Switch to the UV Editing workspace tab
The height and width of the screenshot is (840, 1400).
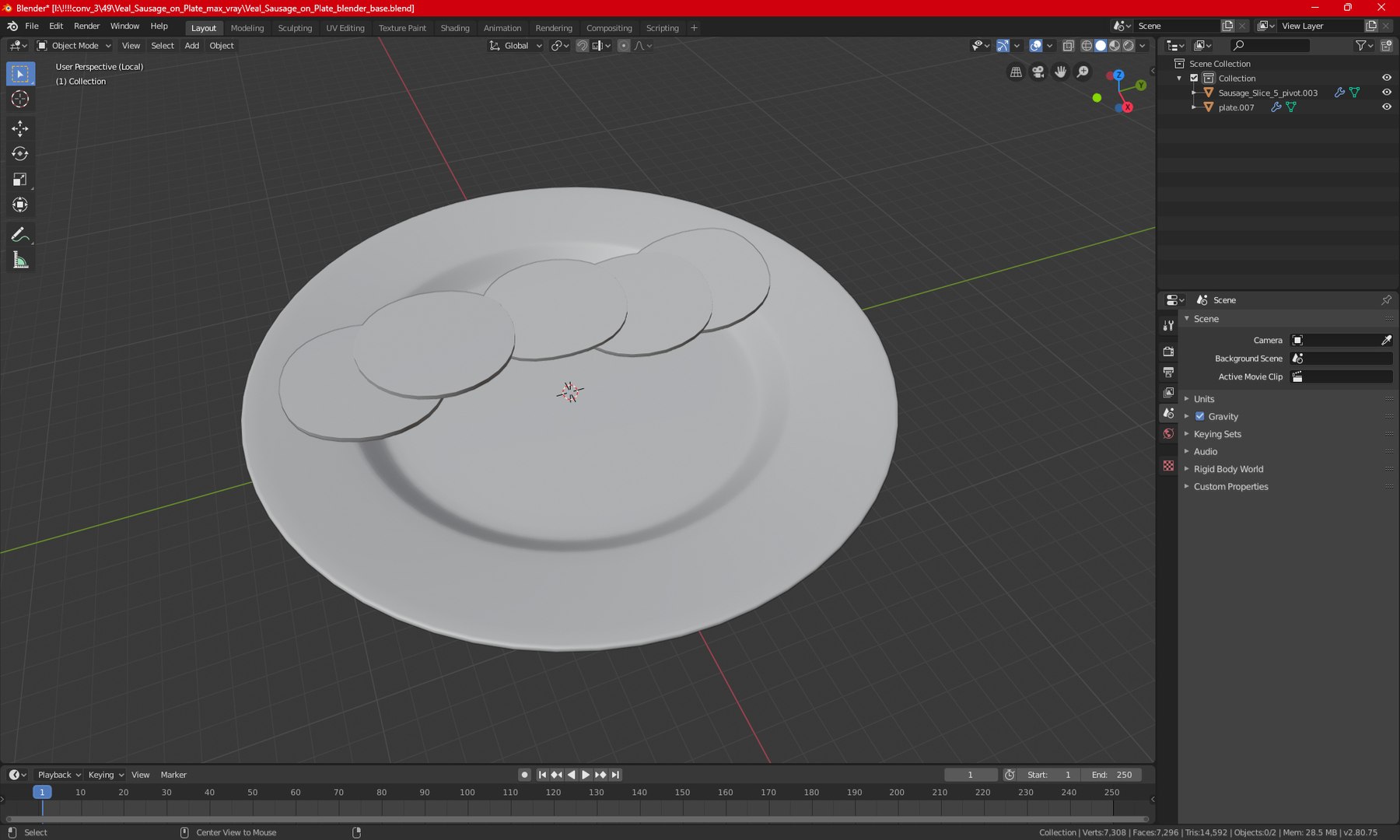pyautogui.click(x=345, y=28)
